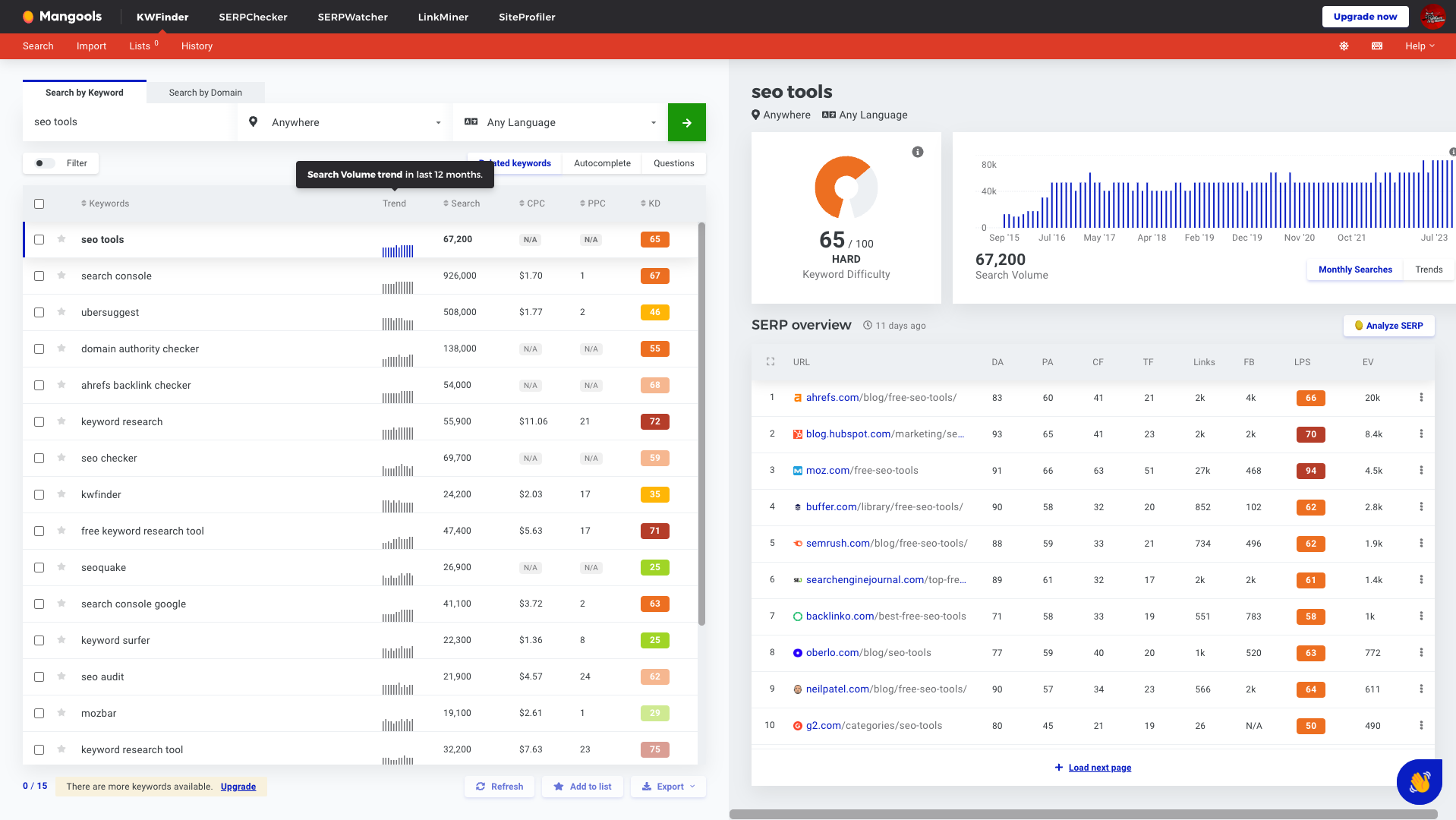Check the checkbox next to "ubersuggest"
Viewport: 1456px width, 820px height.
pyautogui.click(x=39, y=312)
